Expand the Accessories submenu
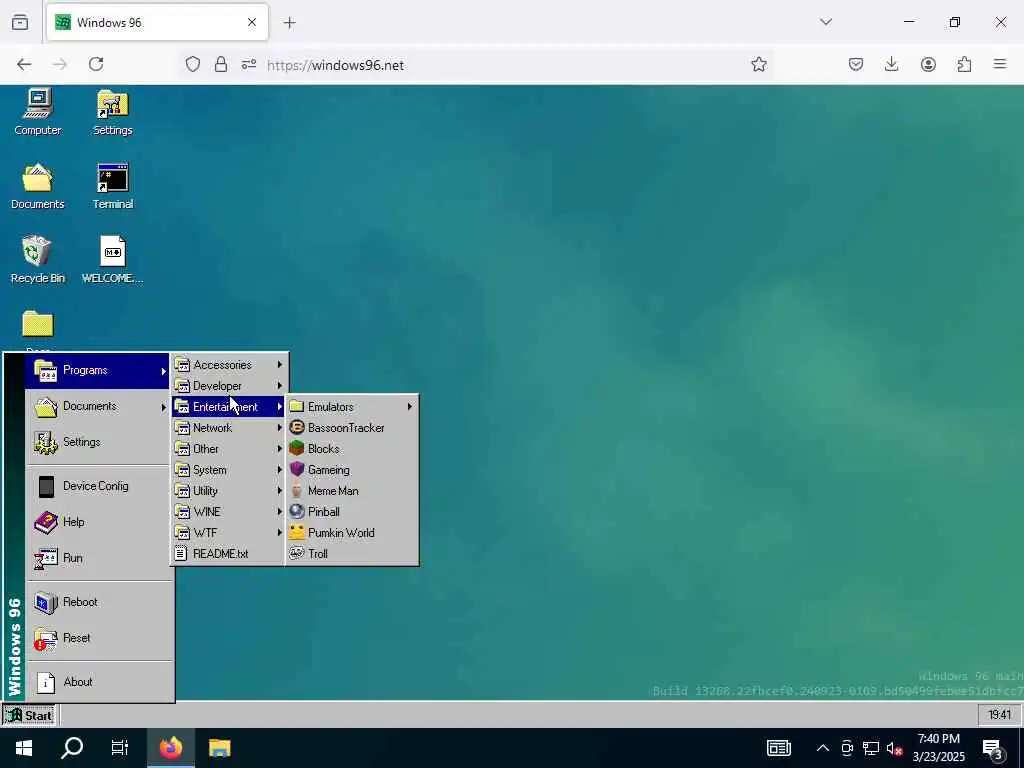This screenshot has width=1024, height=768. [x=229, y=365]
